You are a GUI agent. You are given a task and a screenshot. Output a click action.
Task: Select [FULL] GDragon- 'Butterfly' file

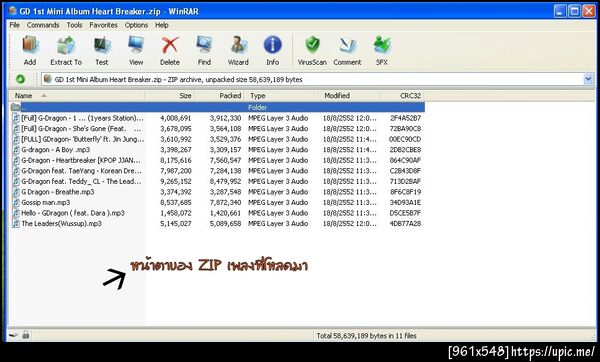[83, 139]
